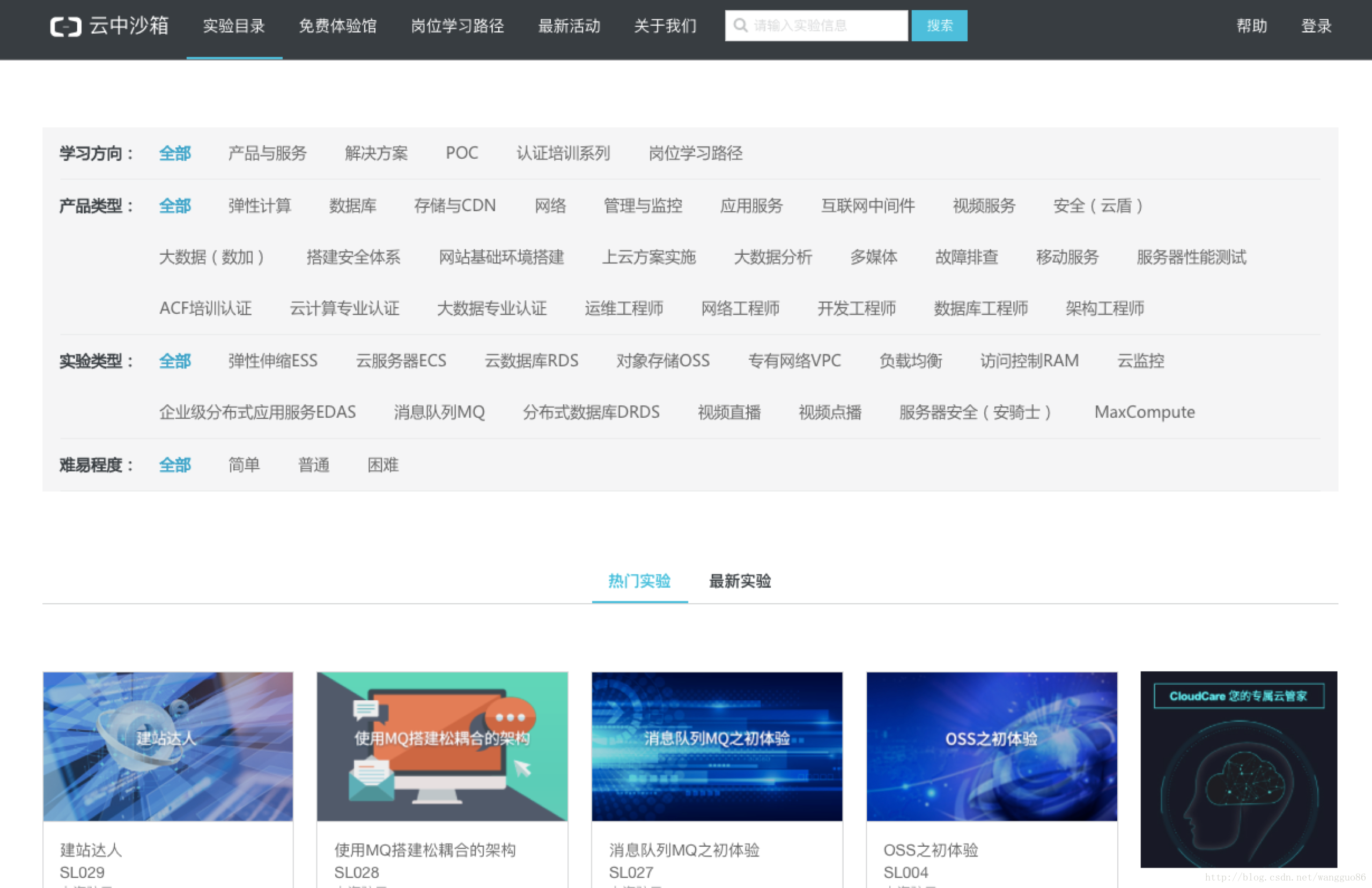Pick 负载均衡 experiment type
This screenshot has width=1372, height=888.
pyautogui.click(x=911, y=361)
